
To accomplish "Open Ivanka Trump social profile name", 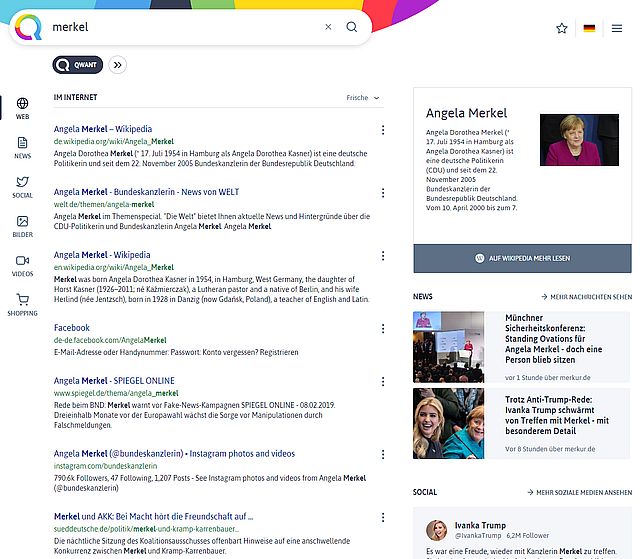I will 480,525.
